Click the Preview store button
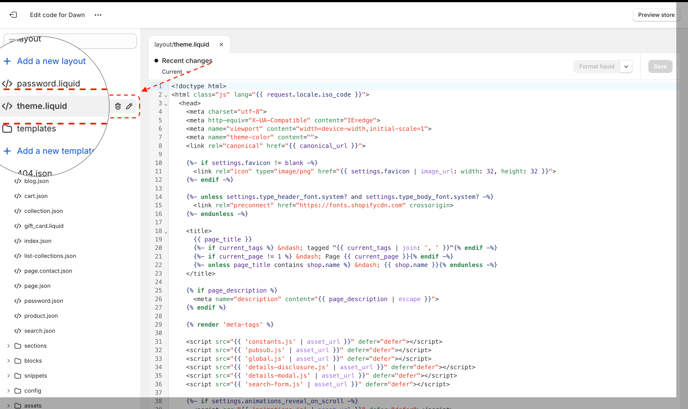Viewport: 688px width, 409px height. 656,15
